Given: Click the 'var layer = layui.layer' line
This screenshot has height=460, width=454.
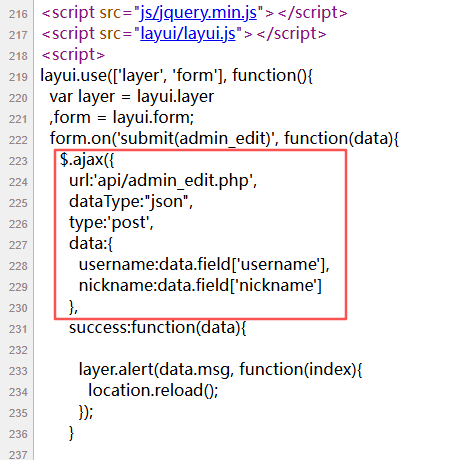Looking at the screenshot, I should (x=132, y=97).
